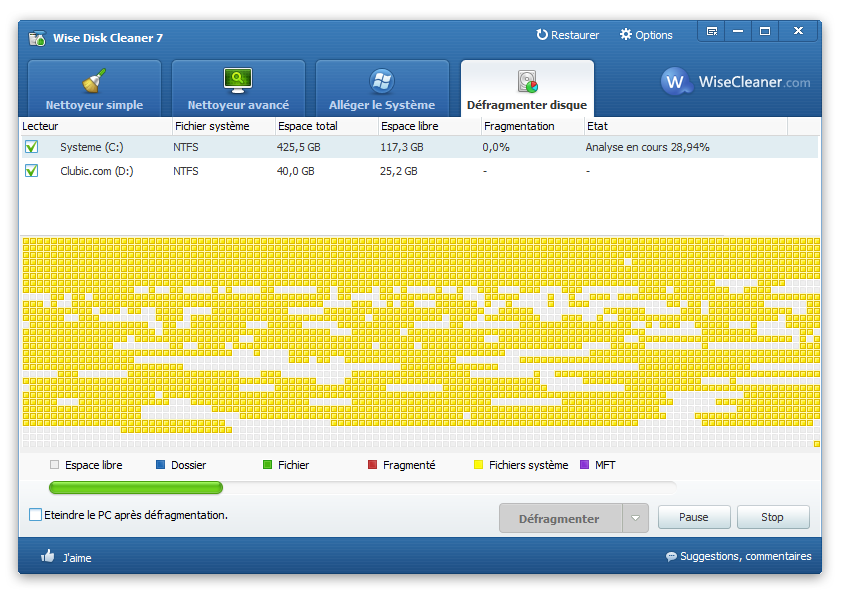Uncheck the Clubic.com (D:) drive checkbox
The width and height of the screenshot is (841, 592).
pos(32,171)
